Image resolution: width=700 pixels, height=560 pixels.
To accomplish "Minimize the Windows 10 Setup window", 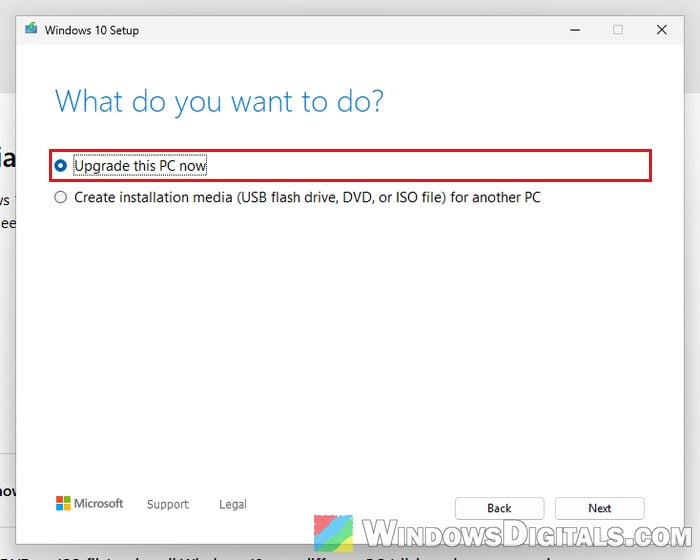I will (575, 30).
